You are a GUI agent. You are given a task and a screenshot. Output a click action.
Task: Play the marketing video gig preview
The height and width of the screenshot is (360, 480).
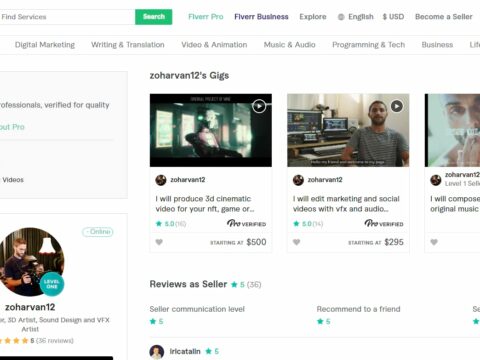coord(396,106)
